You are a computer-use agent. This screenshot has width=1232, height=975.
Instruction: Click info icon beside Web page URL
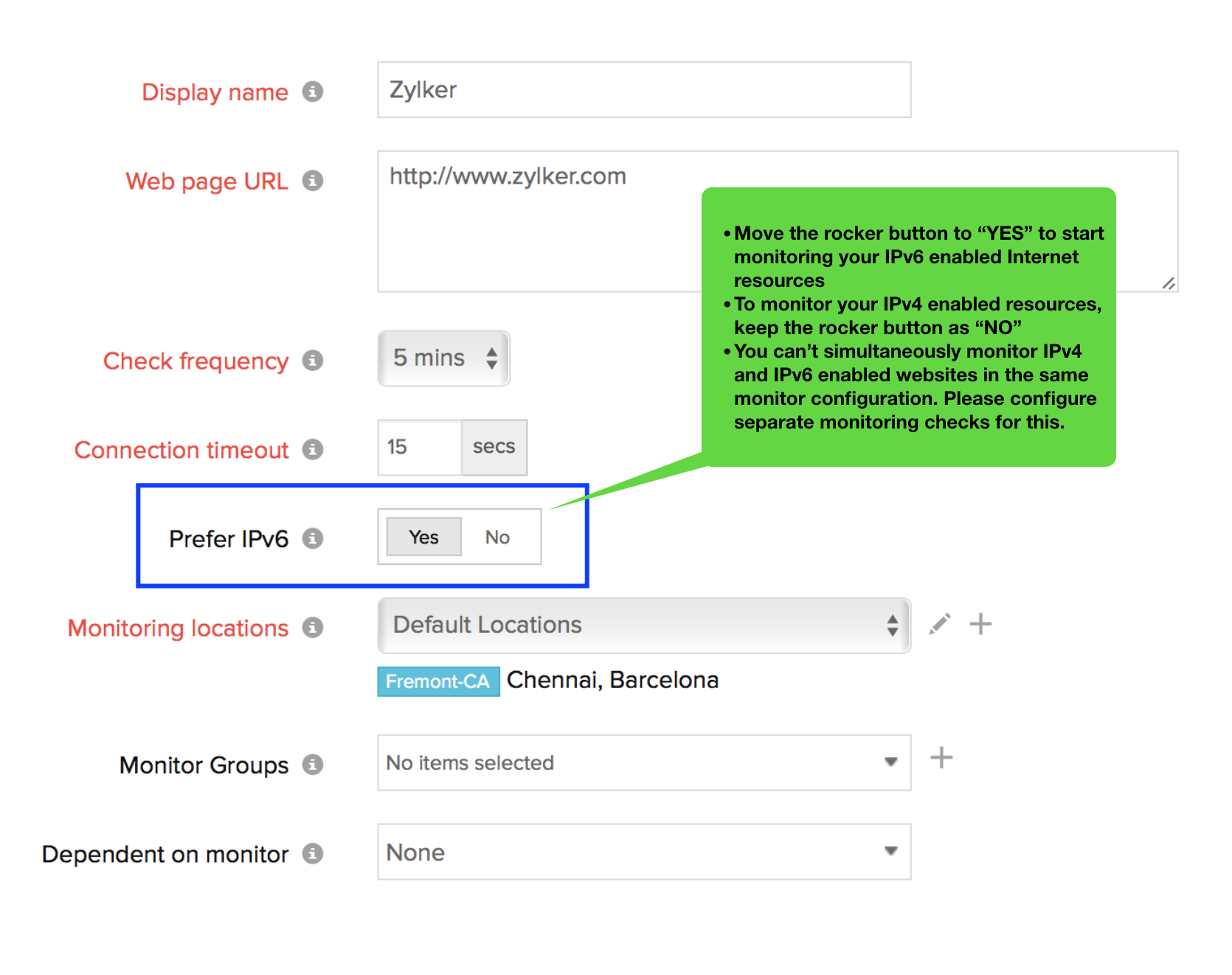313,181
